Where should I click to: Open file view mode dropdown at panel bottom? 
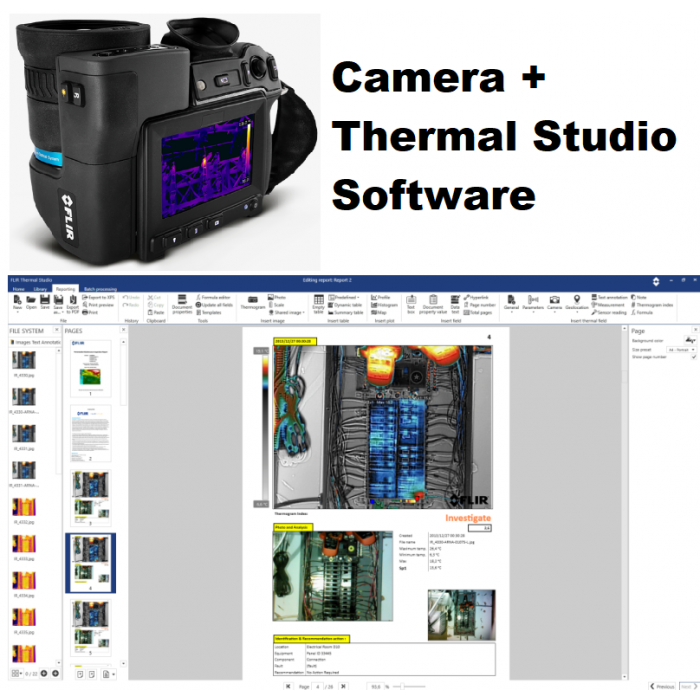pos(17,673)
